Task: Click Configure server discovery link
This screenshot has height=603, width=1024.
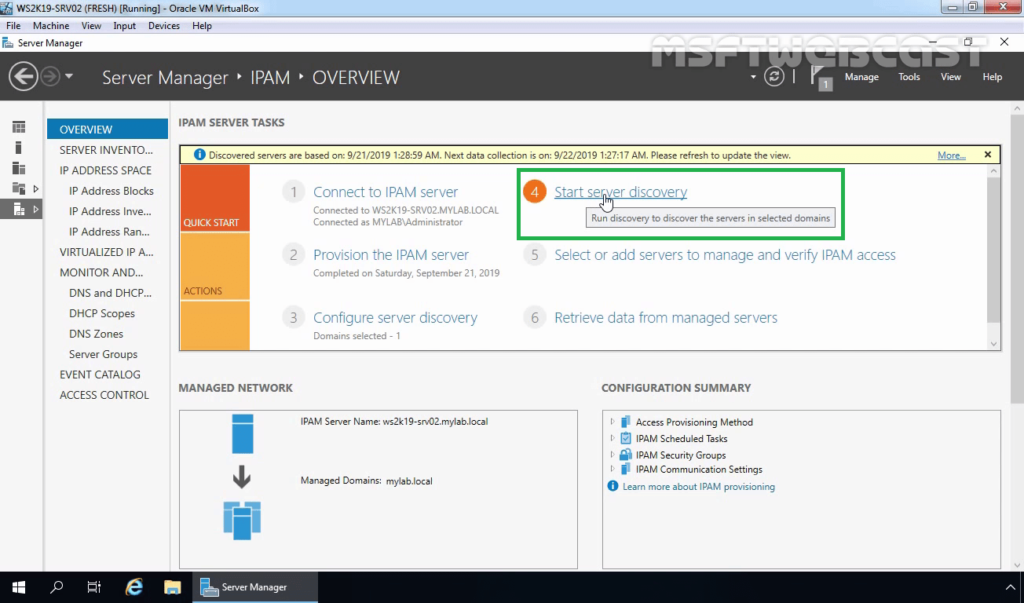Action: pyautogui.click(x=395, y=318)
